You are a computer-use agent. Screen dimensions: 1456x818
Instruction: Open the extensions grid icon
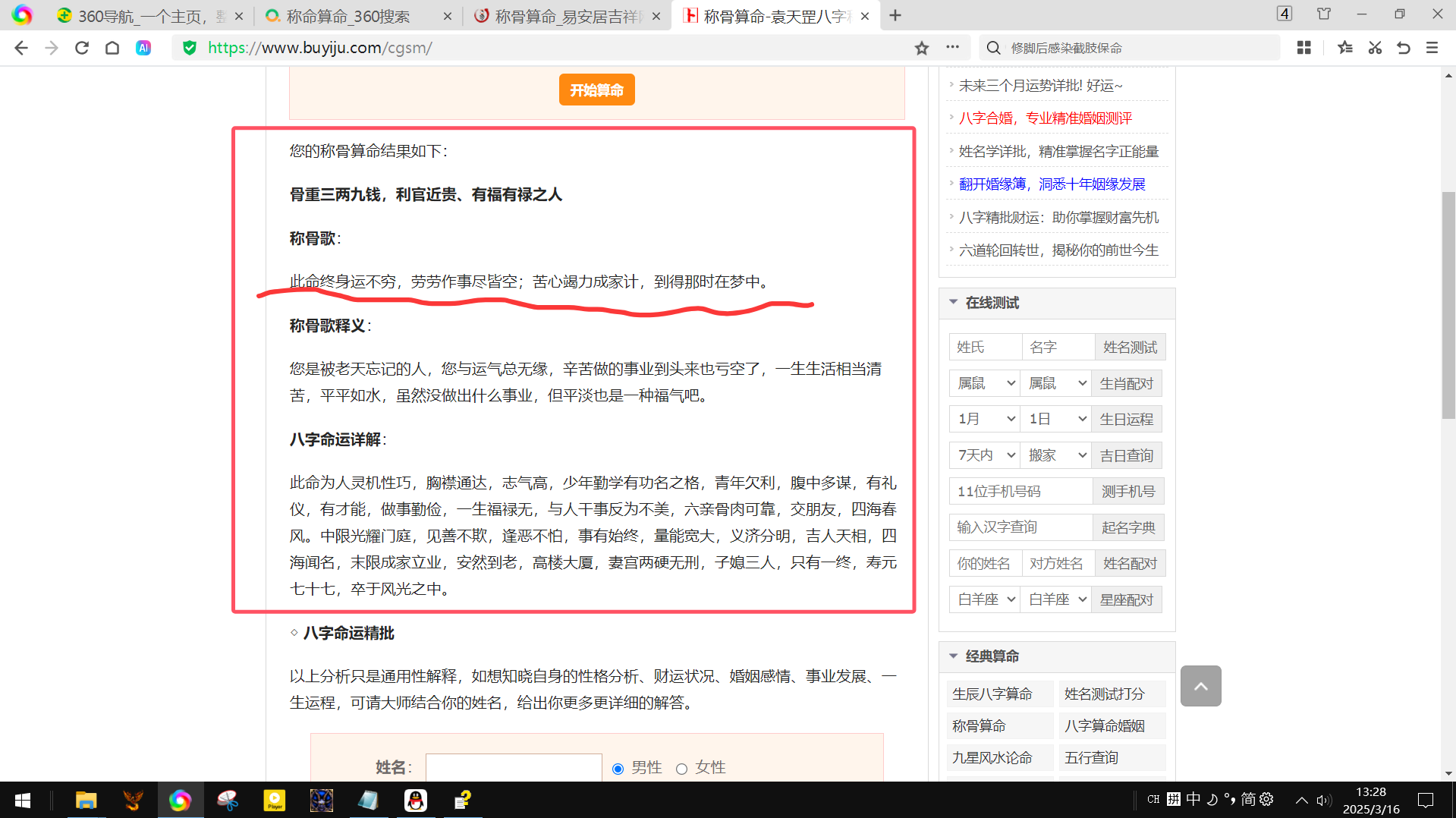[x=1304, y=48]
